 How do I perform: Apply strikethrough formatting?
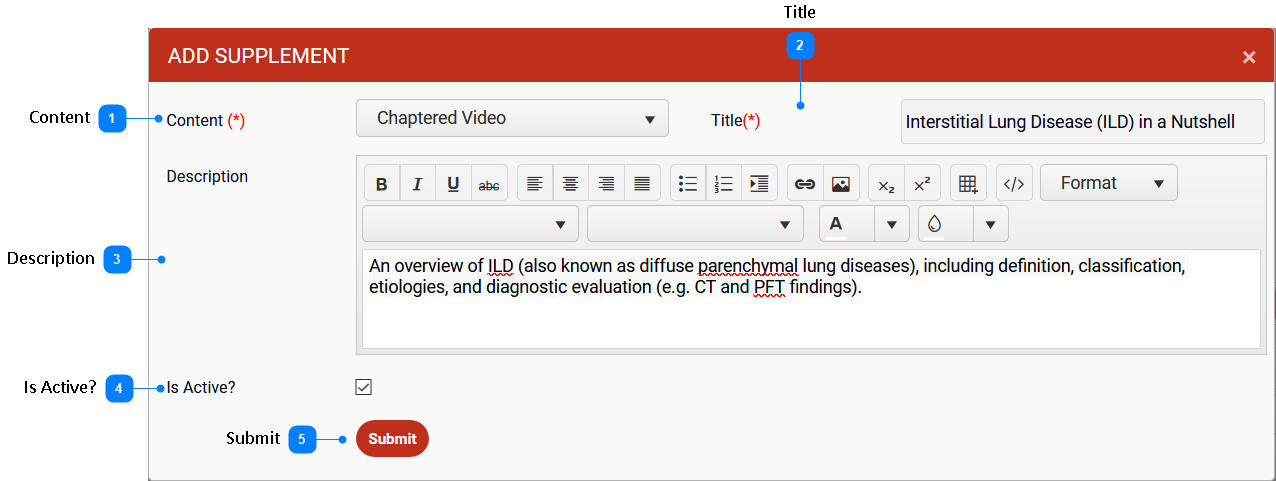[489, 184]
